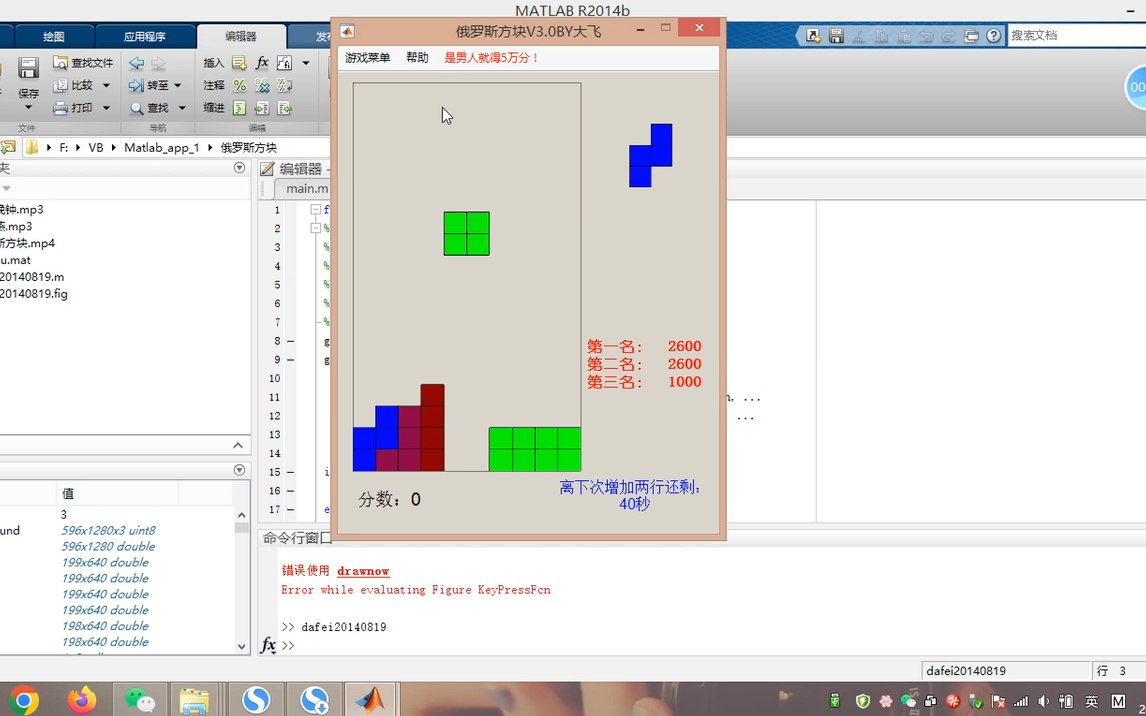Comment code with the % icon
The height and width of the screenshot is (716, 1146).
(239, 85)
